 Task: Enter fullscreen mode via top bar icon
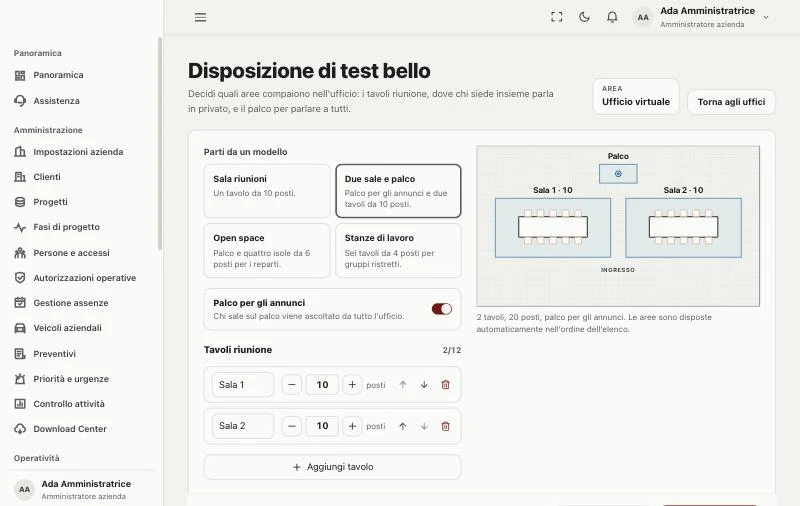[557, 17]
